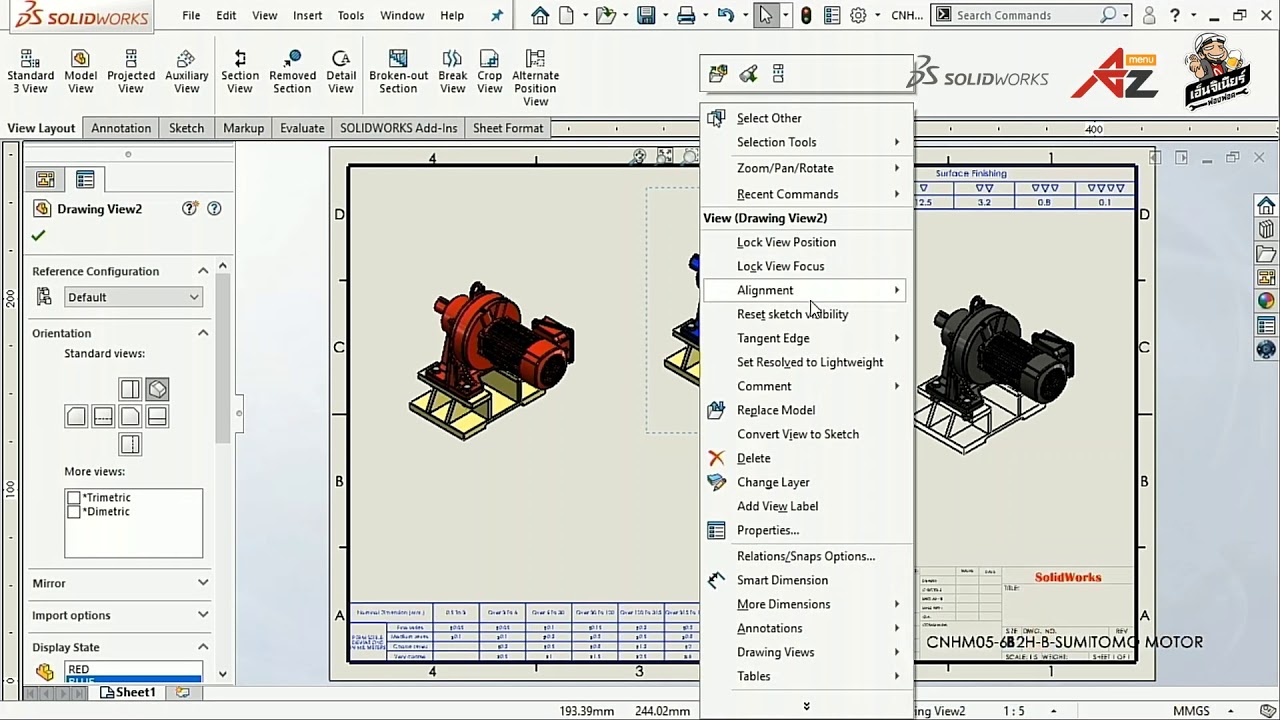Go to the Home welcome icon

pyautogui.click(x=540, y=15)
